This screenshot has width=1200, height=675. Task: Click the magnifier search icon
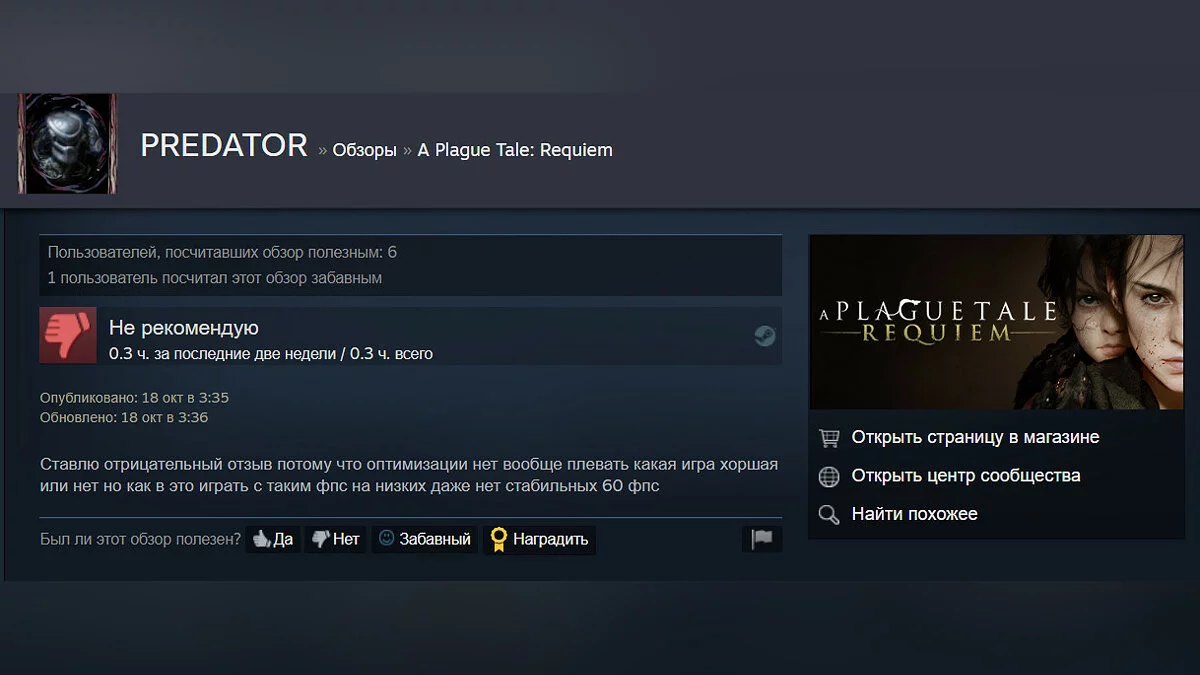829,515
